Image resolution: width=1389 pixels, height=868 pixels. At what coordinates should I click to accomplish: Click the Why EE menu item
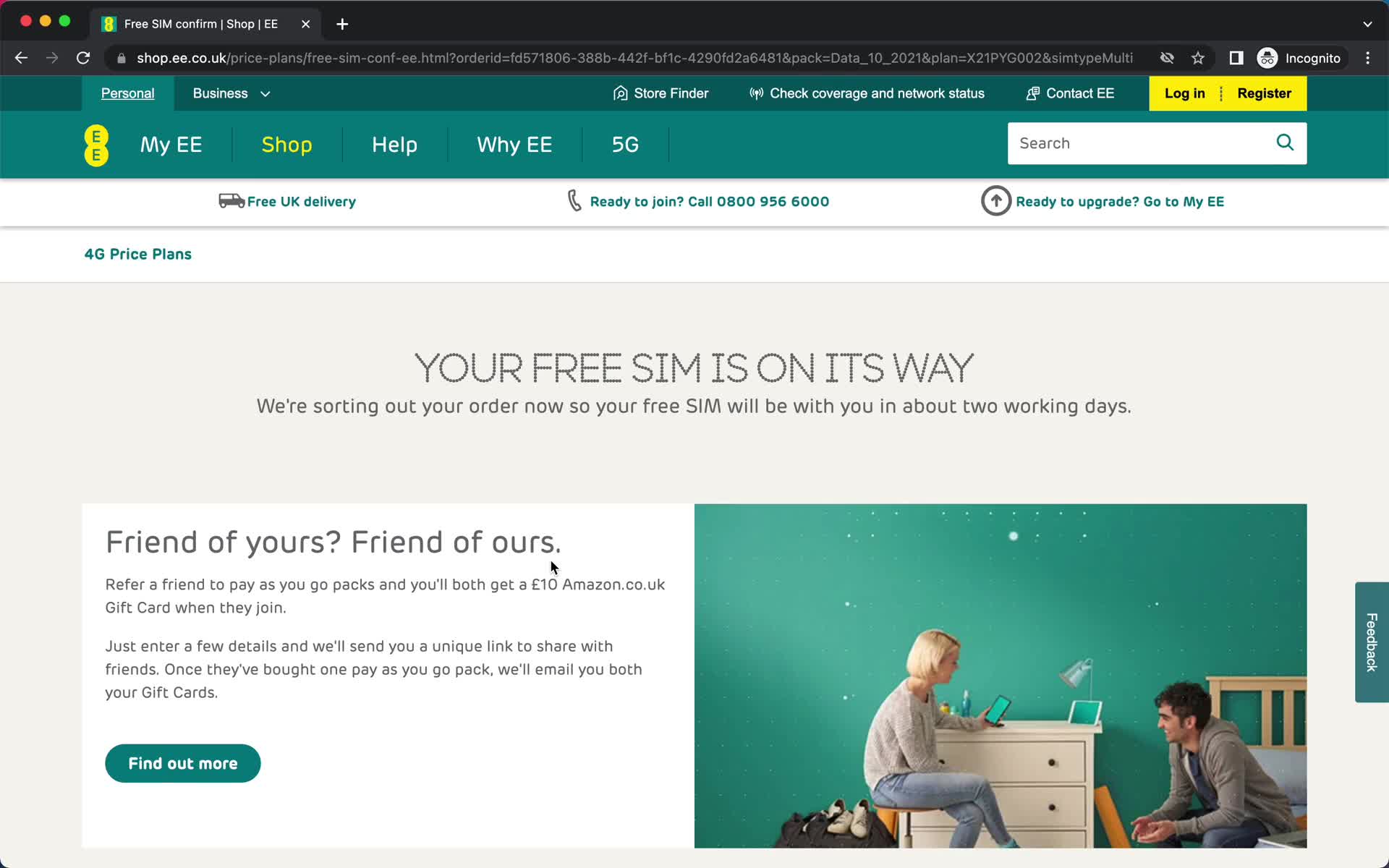pos(515,144)
